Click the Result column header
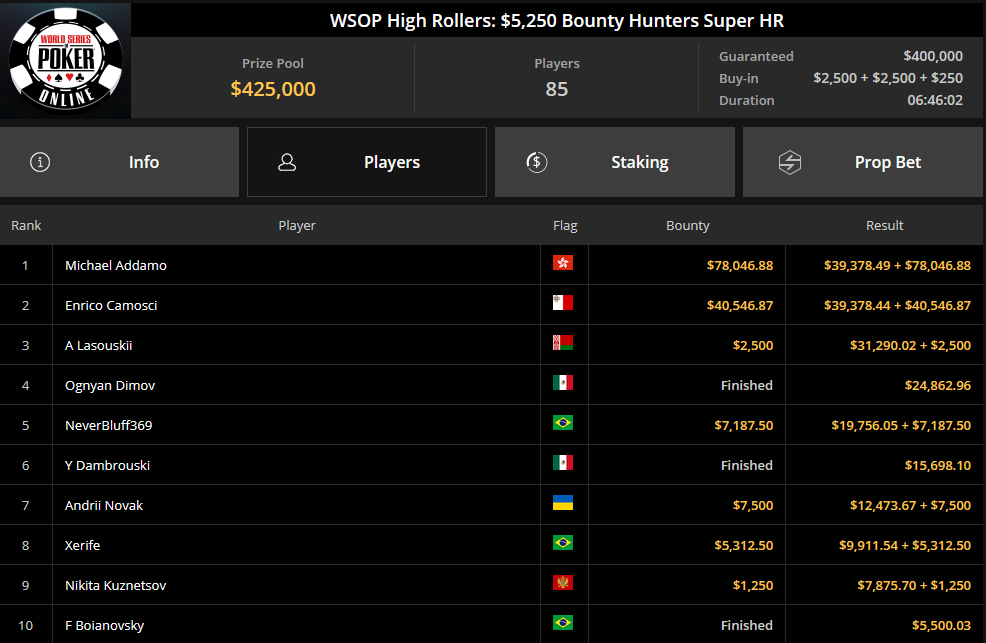This screenshot has height=643, width=986. 884,226
